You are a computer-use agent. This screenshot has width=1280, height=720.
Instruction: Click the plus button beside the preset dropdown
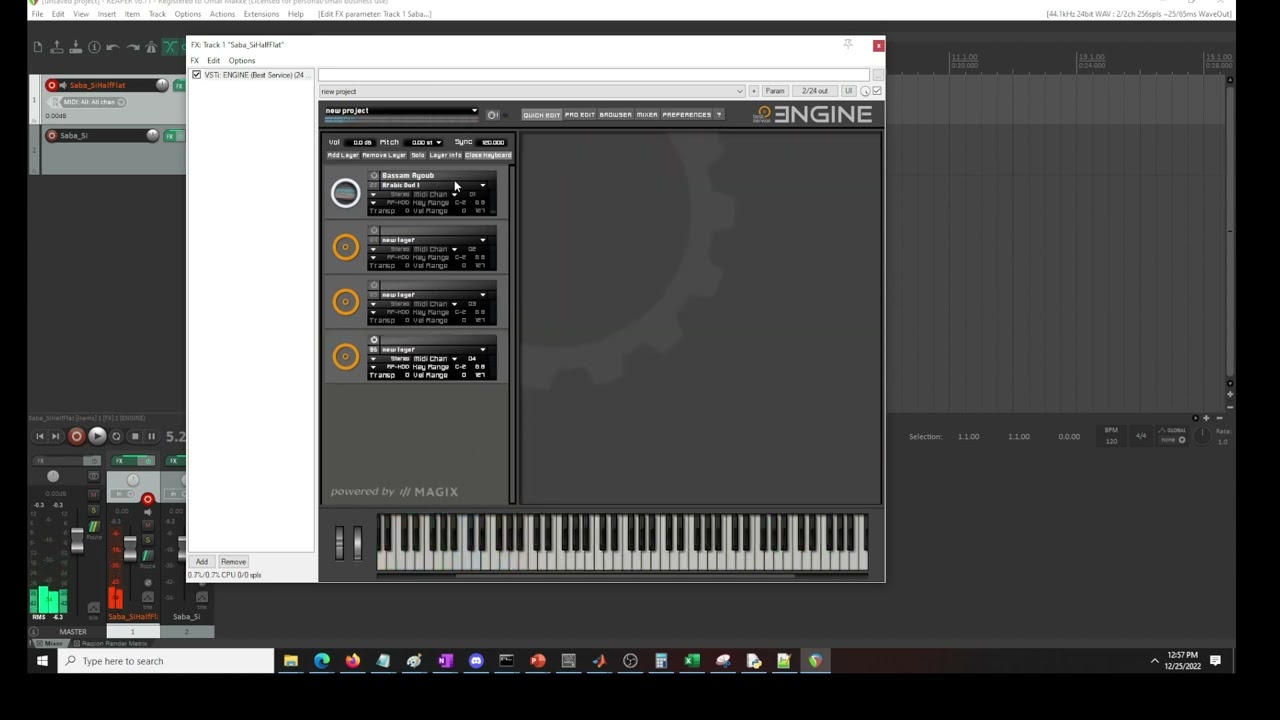coord(754,91)
